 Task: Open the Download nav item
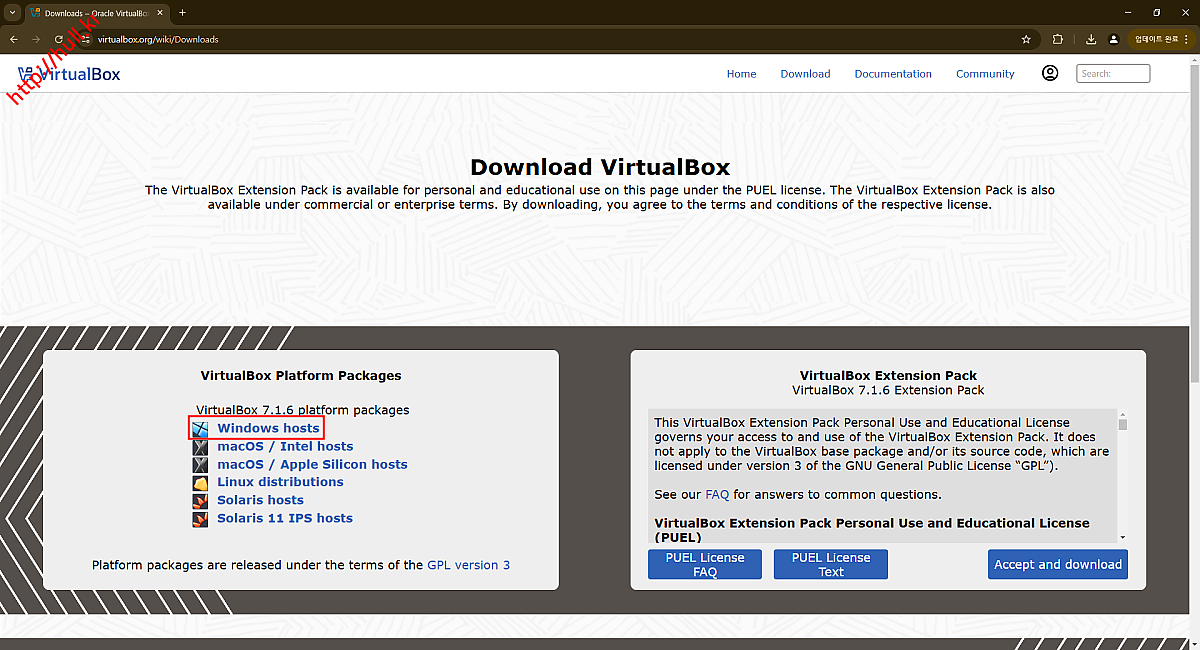(x=806, y=74)
